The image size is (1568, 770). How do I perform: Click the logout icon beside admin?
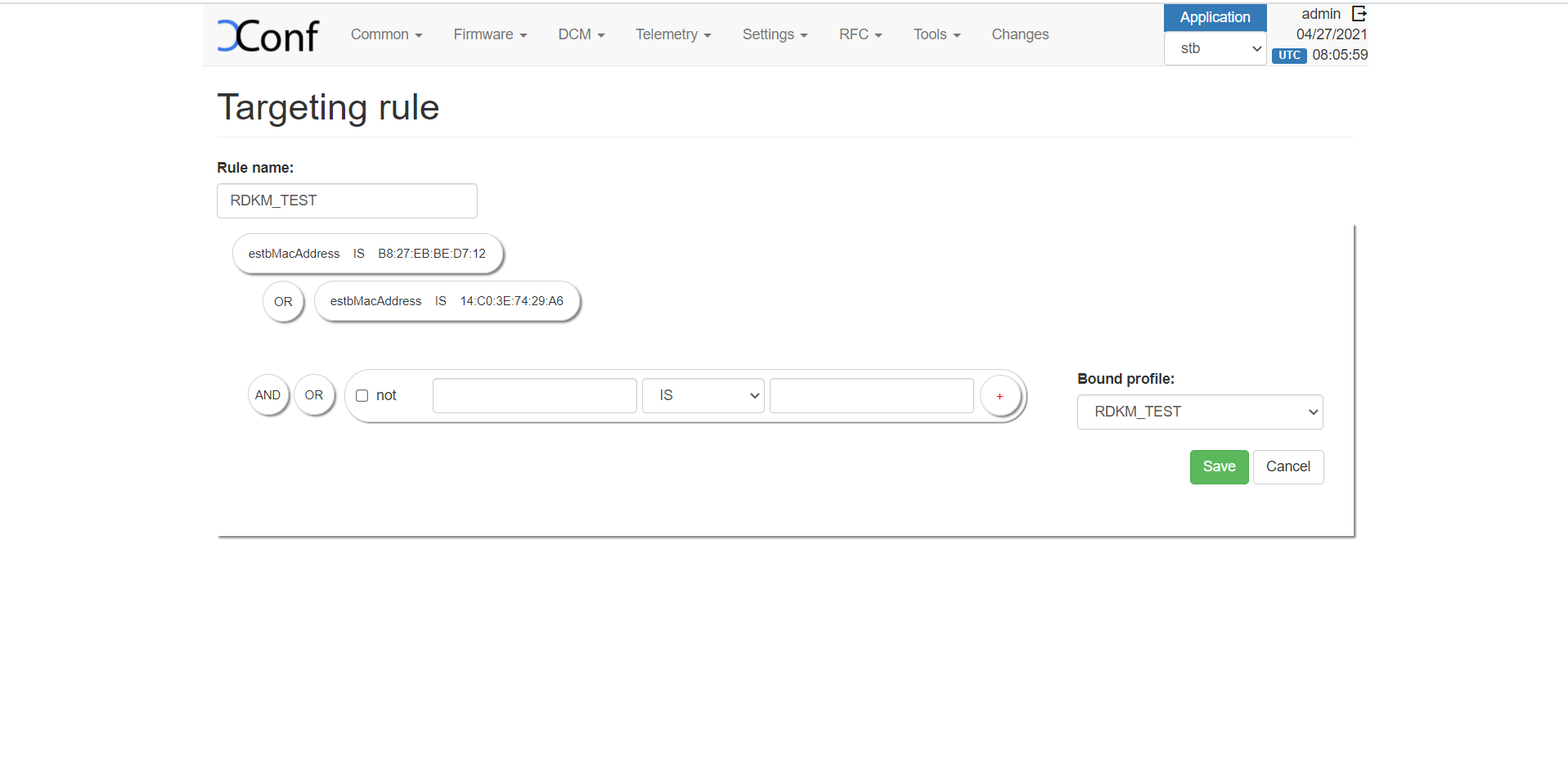[1359, 14]
